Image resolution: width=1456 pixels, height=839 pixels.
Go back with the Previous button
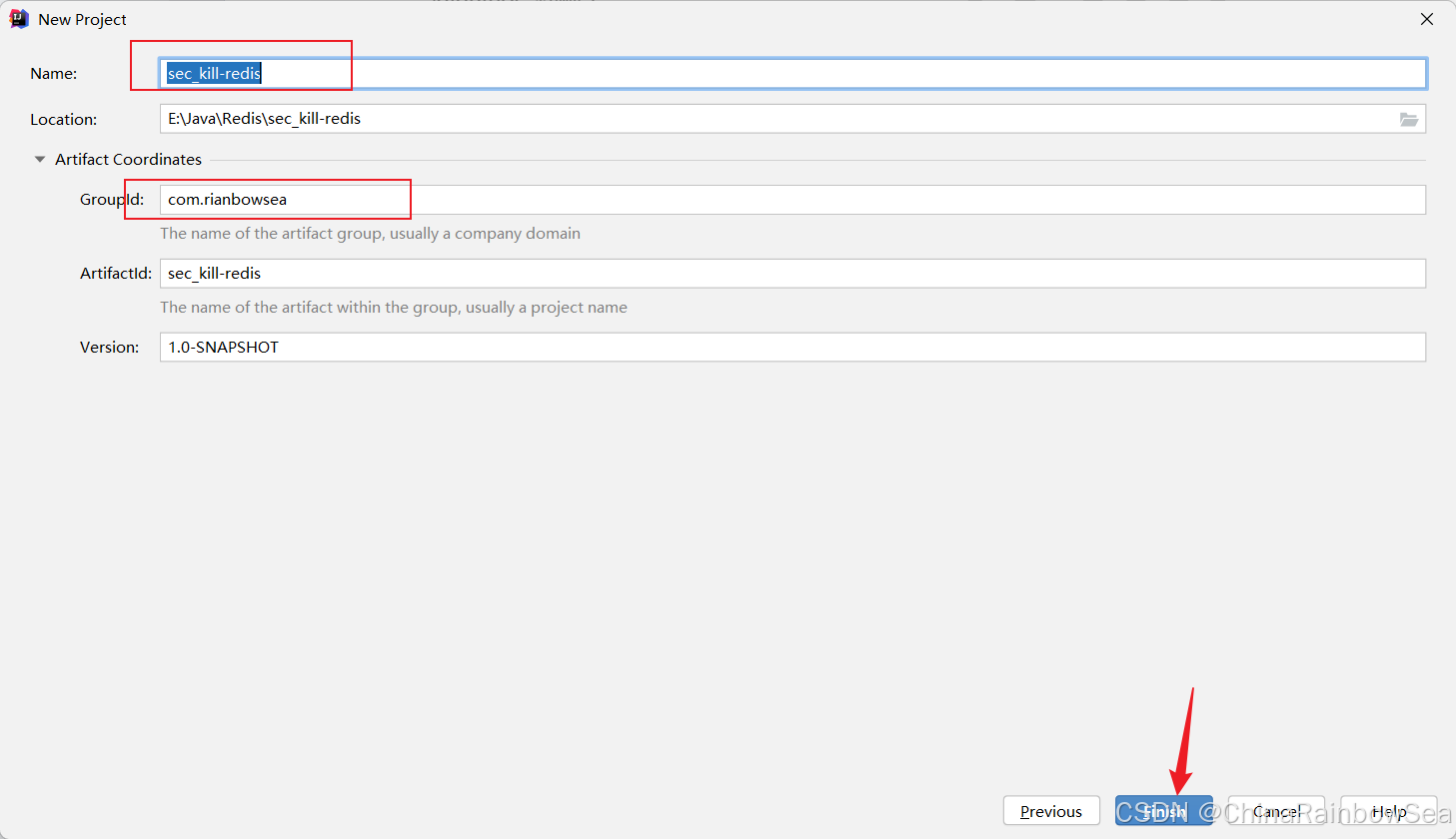click(1051, 811)
